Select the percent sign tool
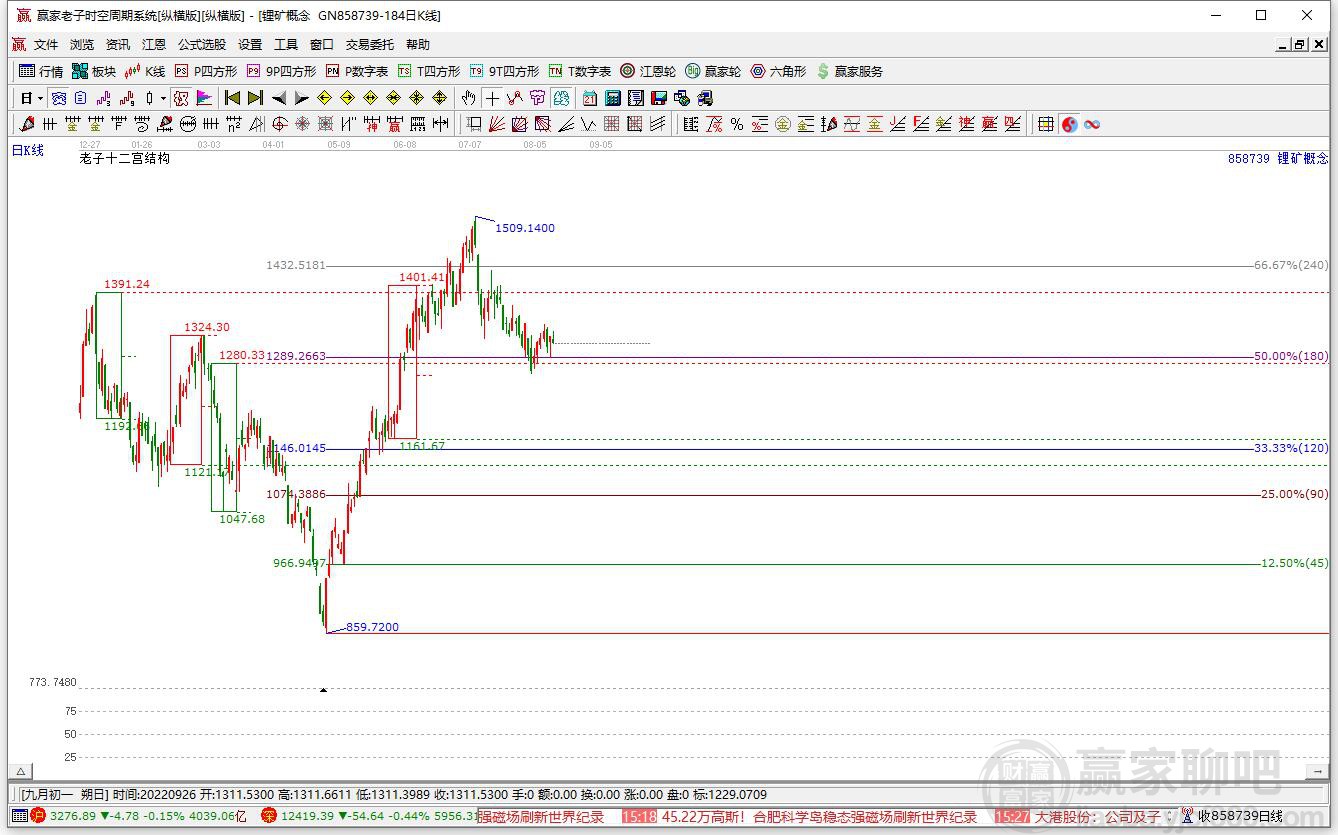 [737, 124]
